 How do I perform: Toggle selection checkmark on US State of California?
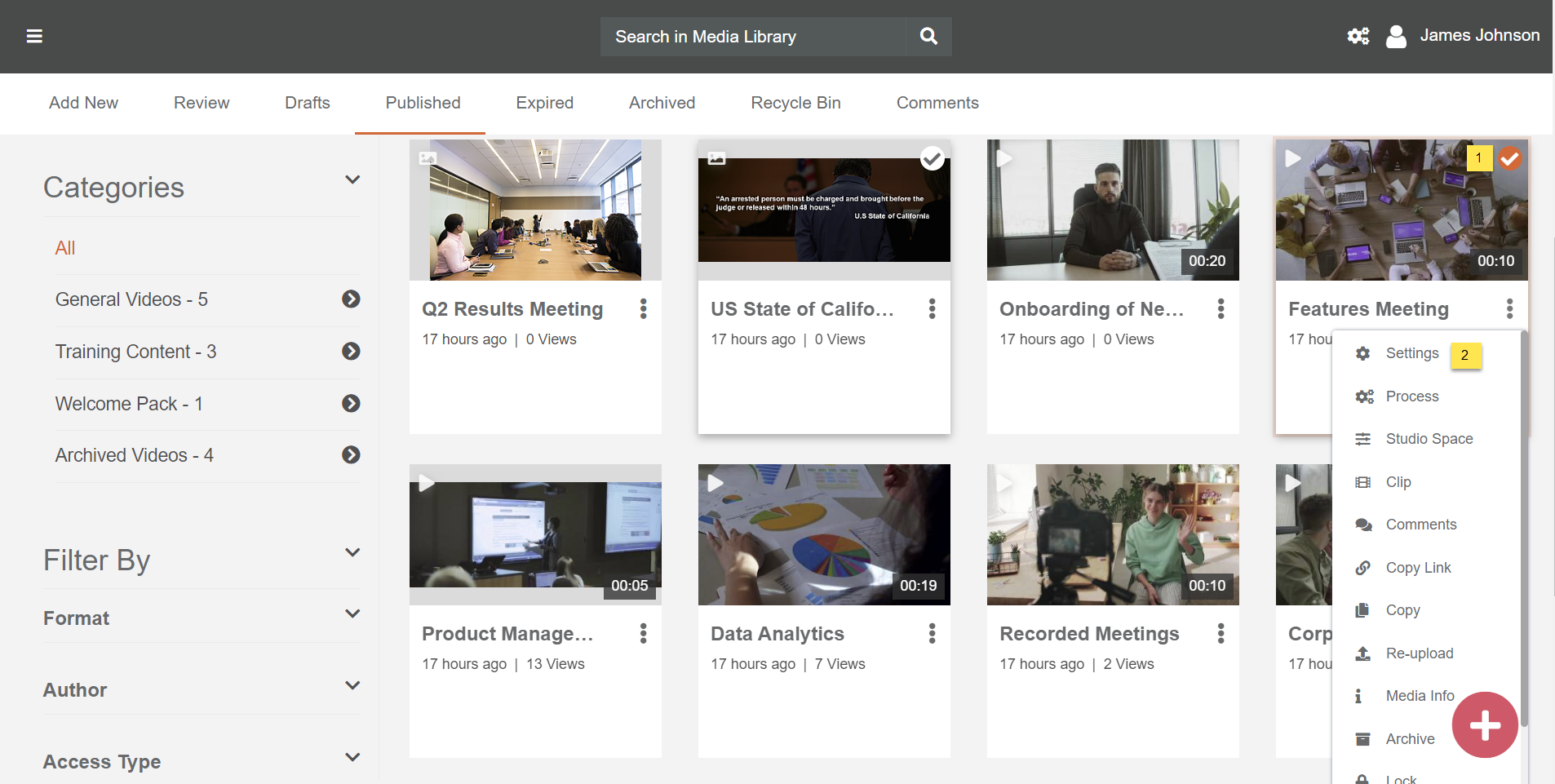click(x=932, y=158)
